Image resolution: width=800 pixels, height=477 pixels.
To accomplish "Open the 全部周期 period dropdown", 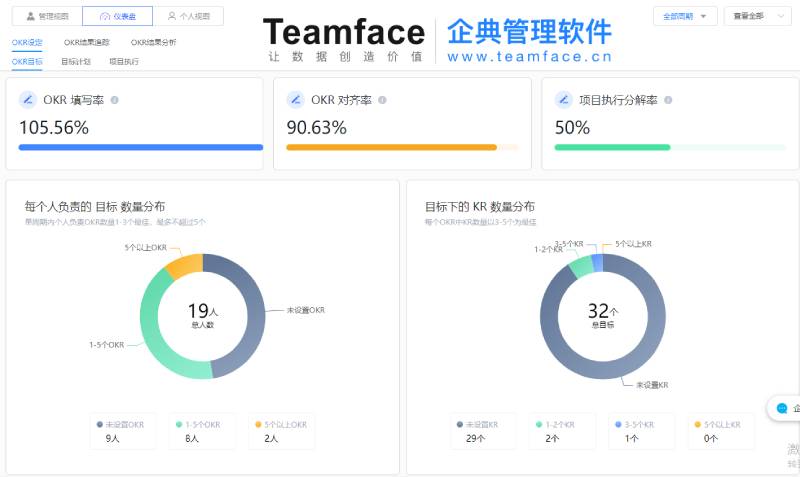I will coord(685,16).
